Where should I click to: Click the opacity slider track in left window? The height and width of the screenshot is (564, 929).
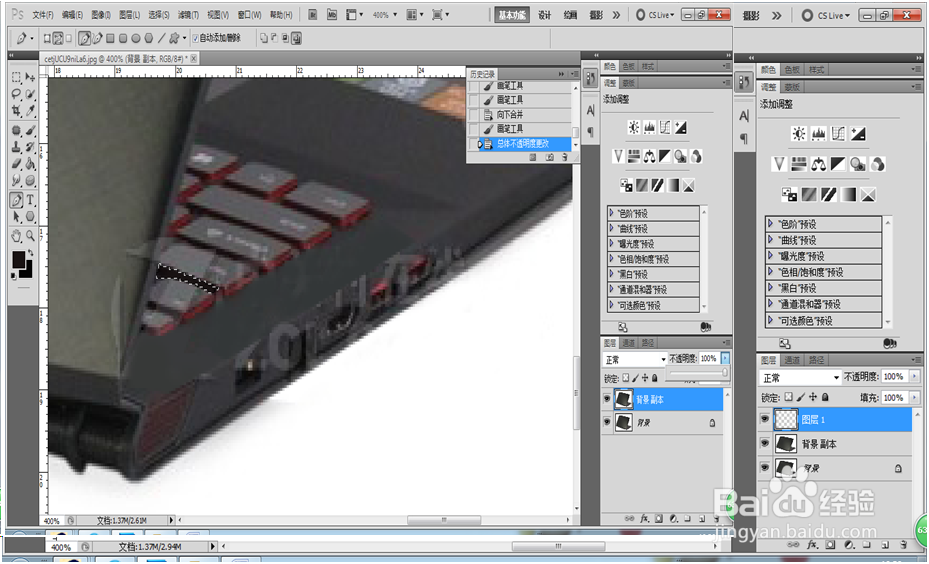pos(697,372)
